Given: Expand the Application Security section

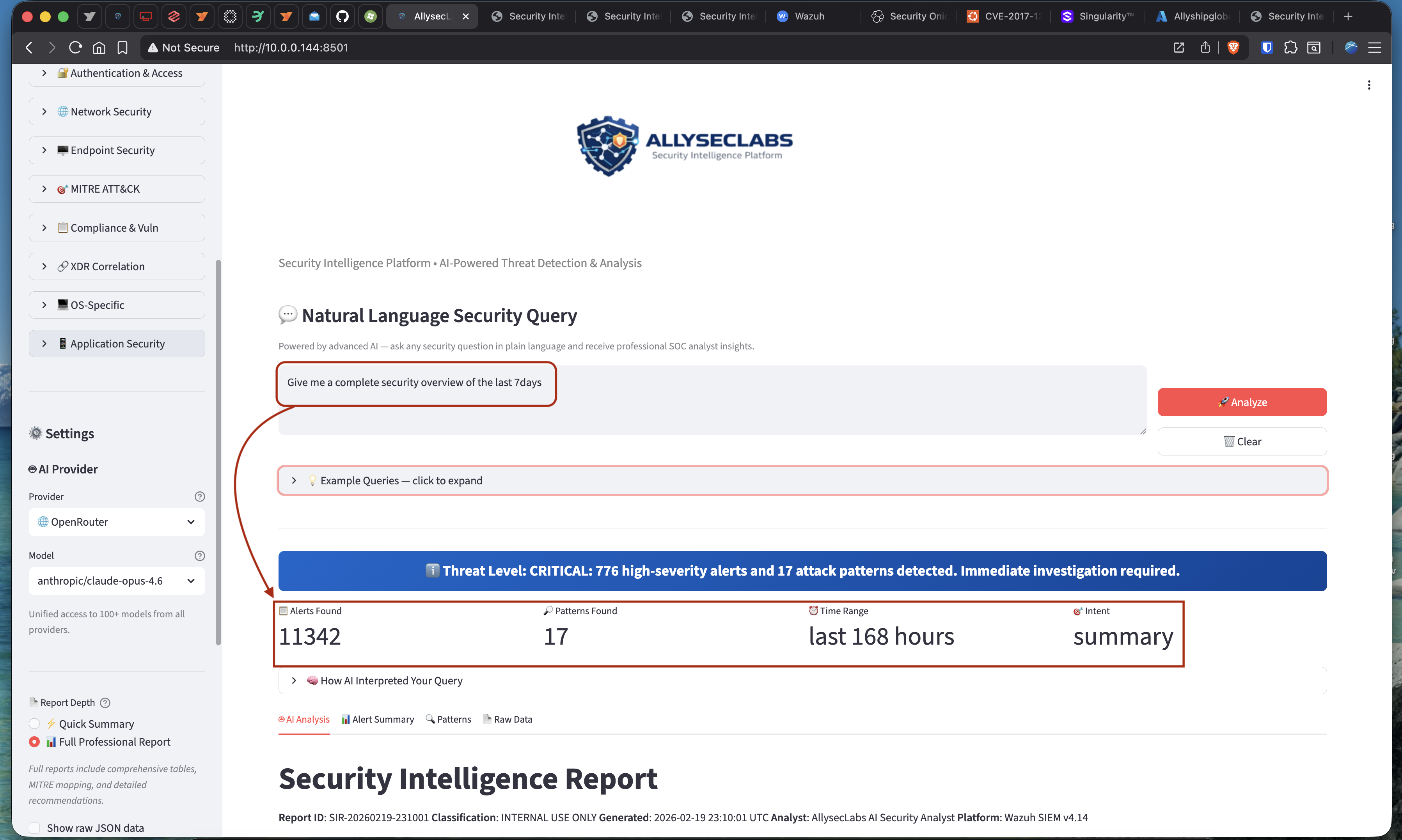Looking at the screenshot, I should coord(117,344).
